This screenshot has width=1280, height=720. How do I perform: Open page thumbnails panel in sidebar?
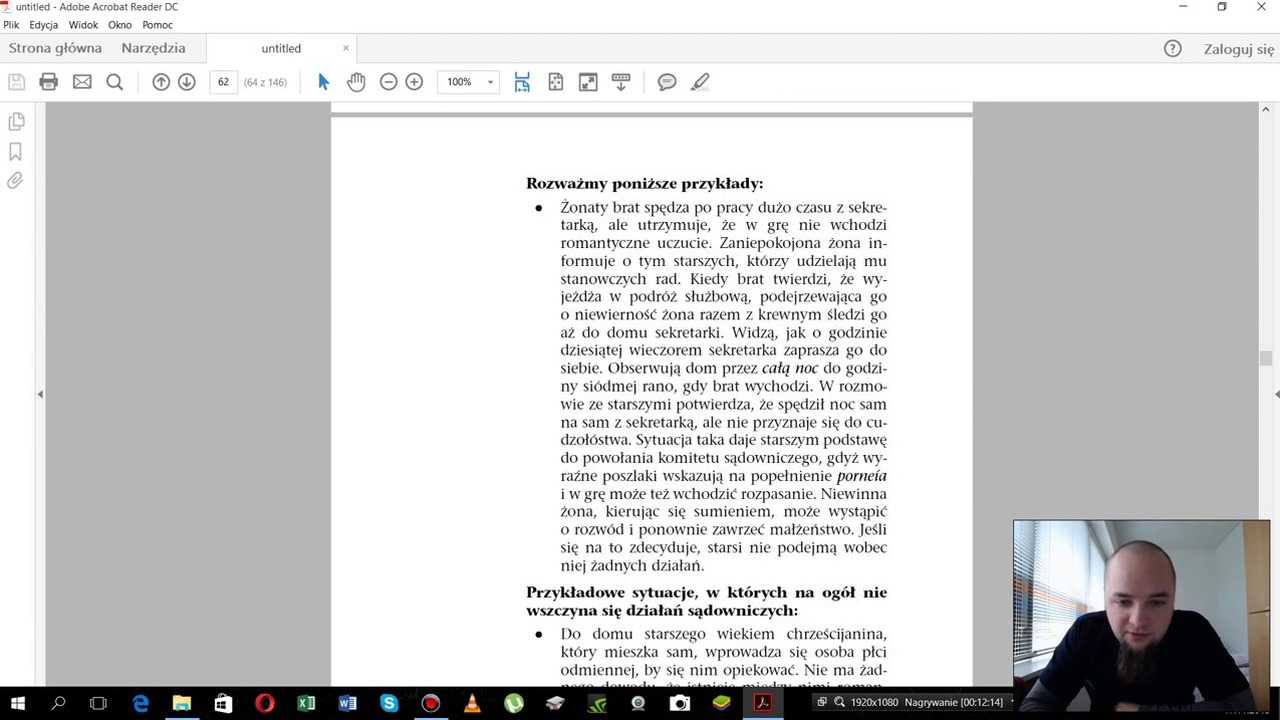(16, 122)
